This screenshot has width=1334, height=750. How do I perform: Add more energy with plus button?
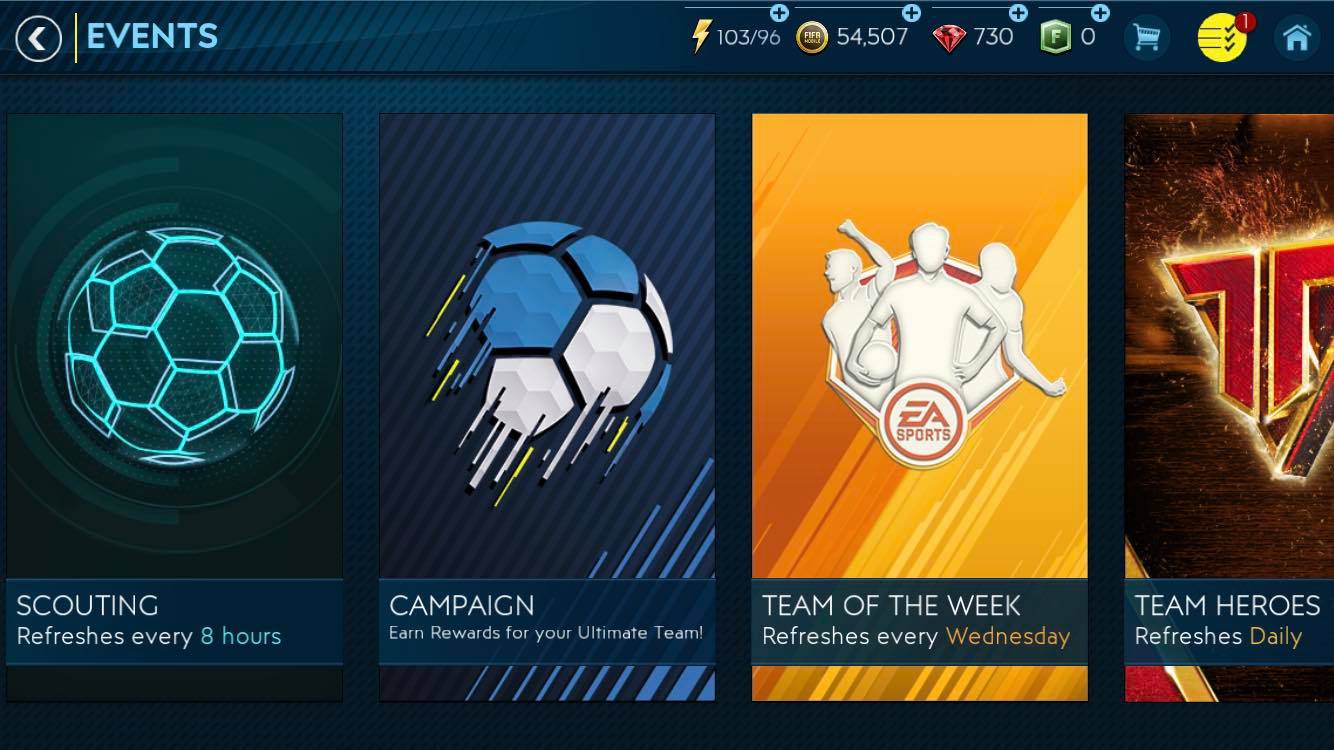point(779,13)
